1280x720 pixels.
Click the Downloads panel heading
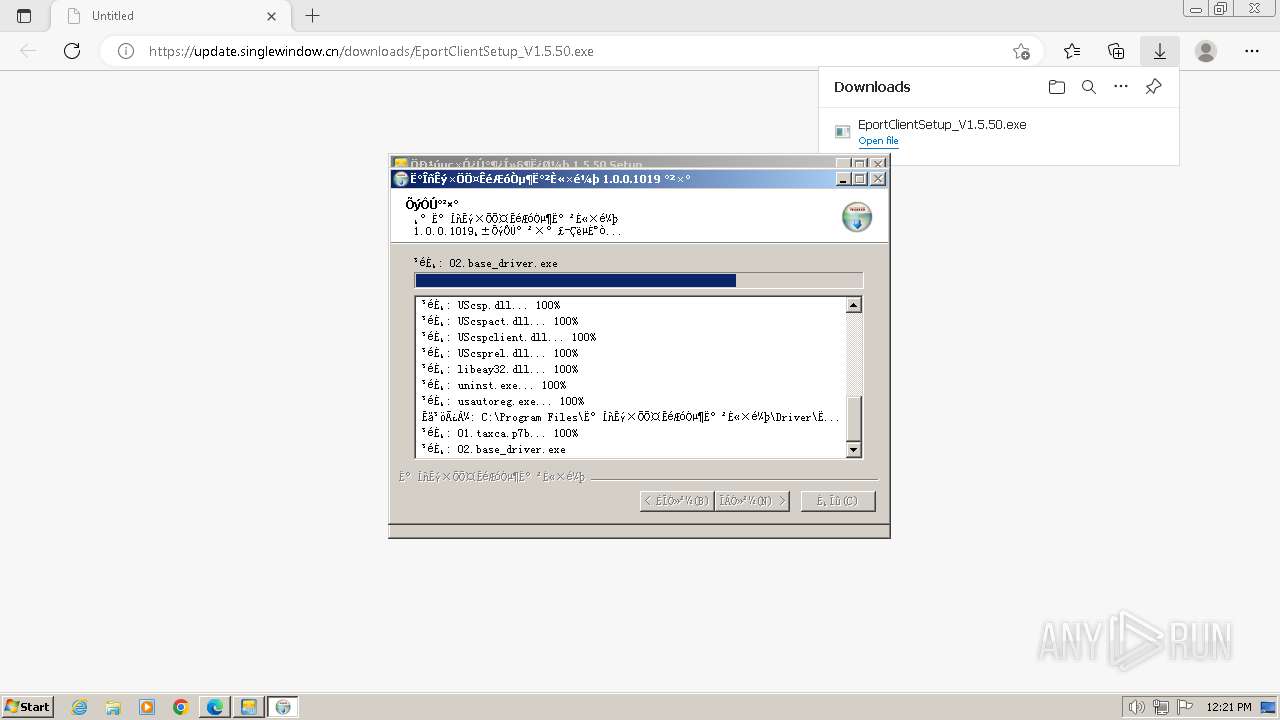click(x=872, y=87)
